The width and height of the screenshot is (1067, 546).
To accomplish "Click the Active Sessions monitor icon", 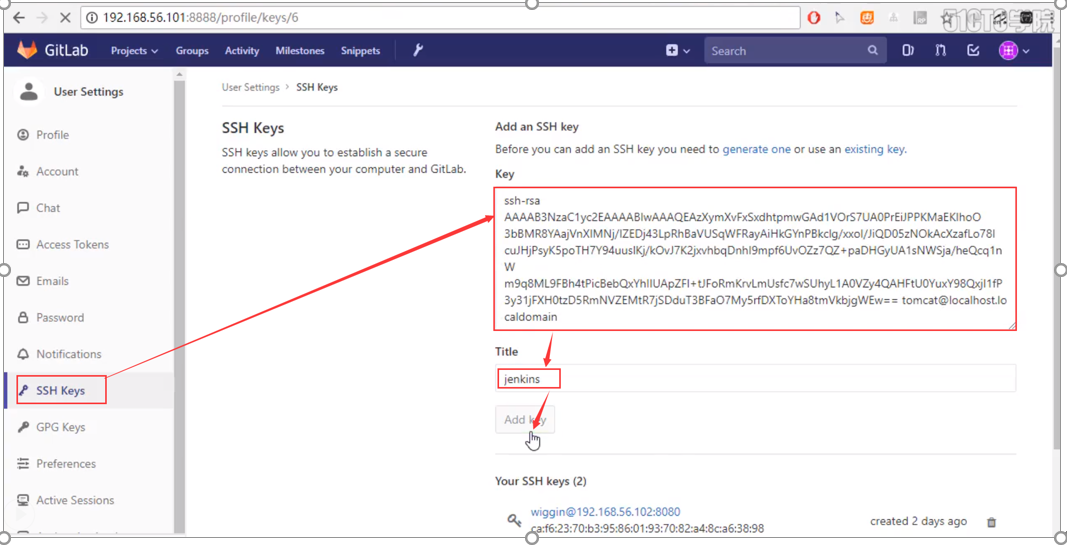I will click(x=23, y=500).
